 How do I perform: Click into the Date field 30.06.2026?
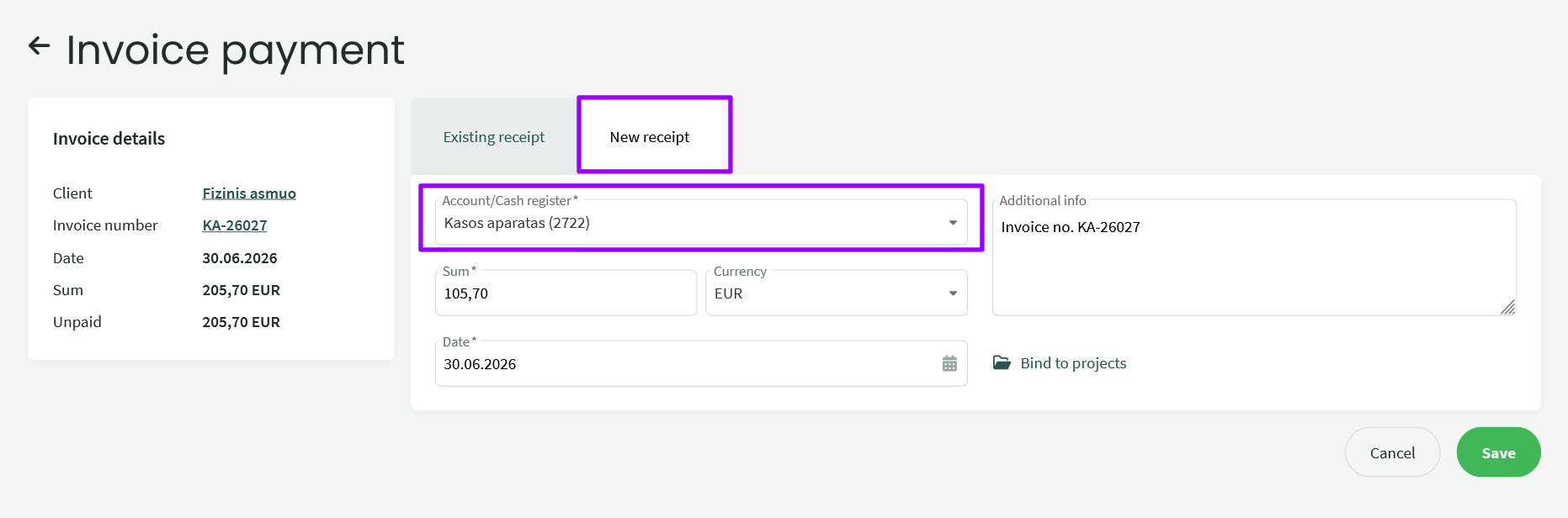point(701,363)
